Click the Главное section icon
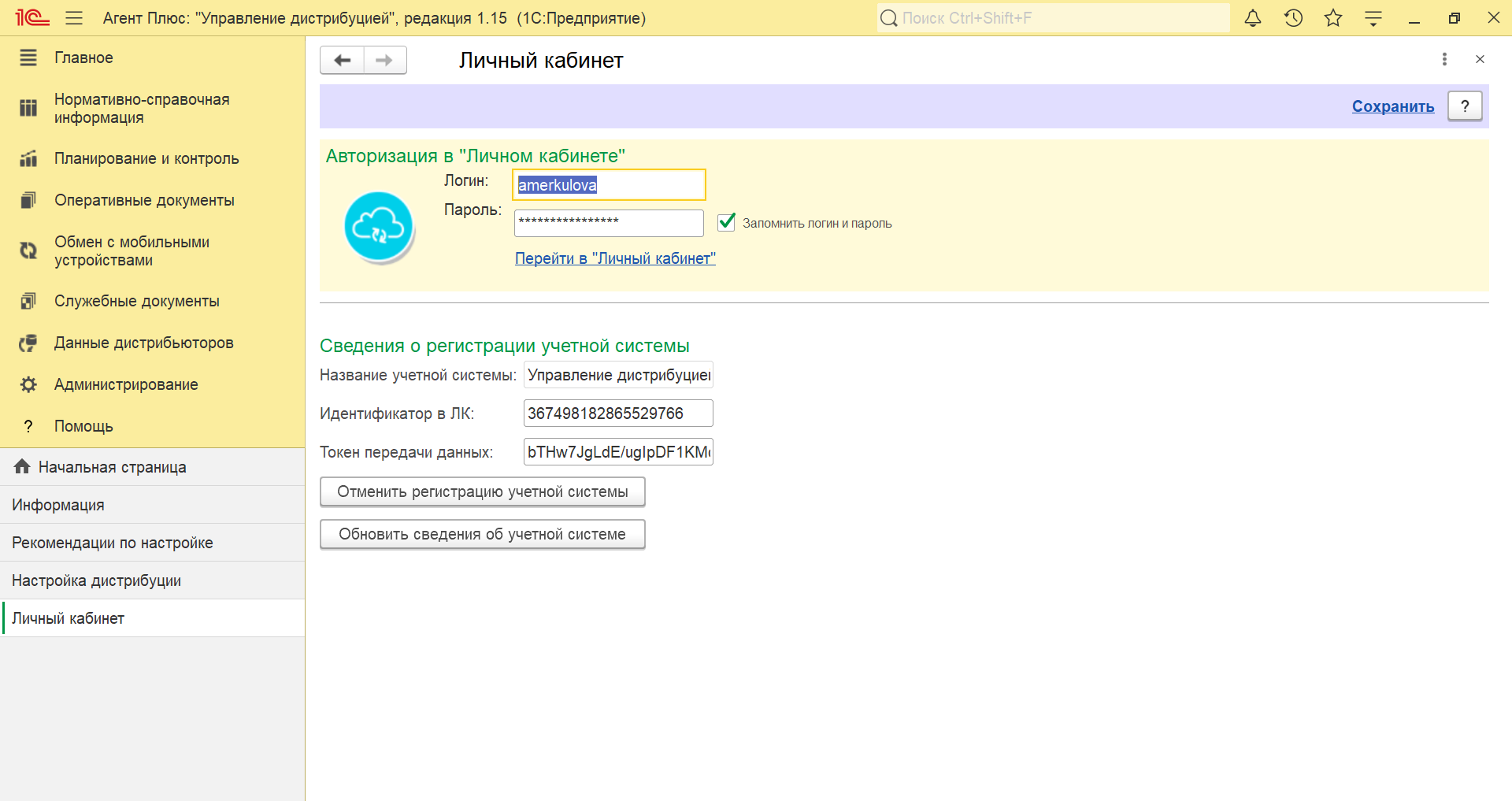 tap(28, 57)
